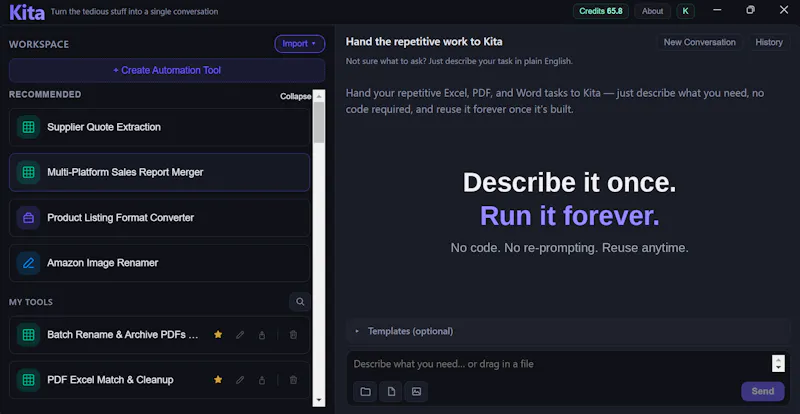The height and width of the screenshot is (414, 800).
Task: Click 'Hand the repetitive work to Kita' title
Action: tap(424, 42)
